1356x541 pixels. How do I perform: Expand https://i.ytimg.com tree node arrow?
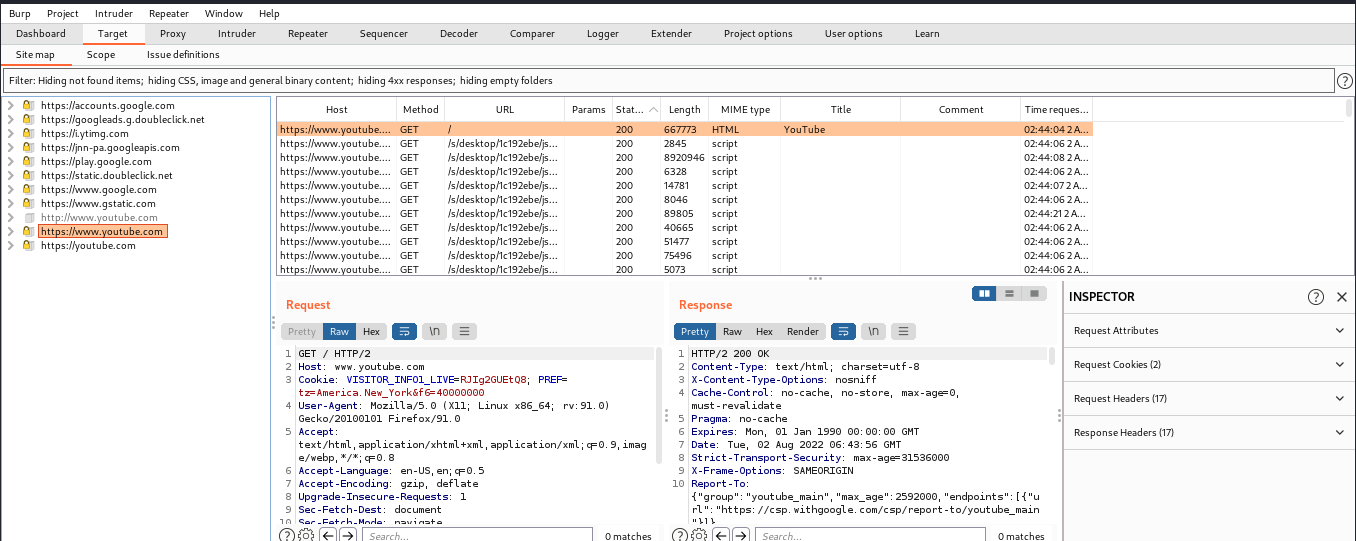pyautogui.click(x=10, y=133)
